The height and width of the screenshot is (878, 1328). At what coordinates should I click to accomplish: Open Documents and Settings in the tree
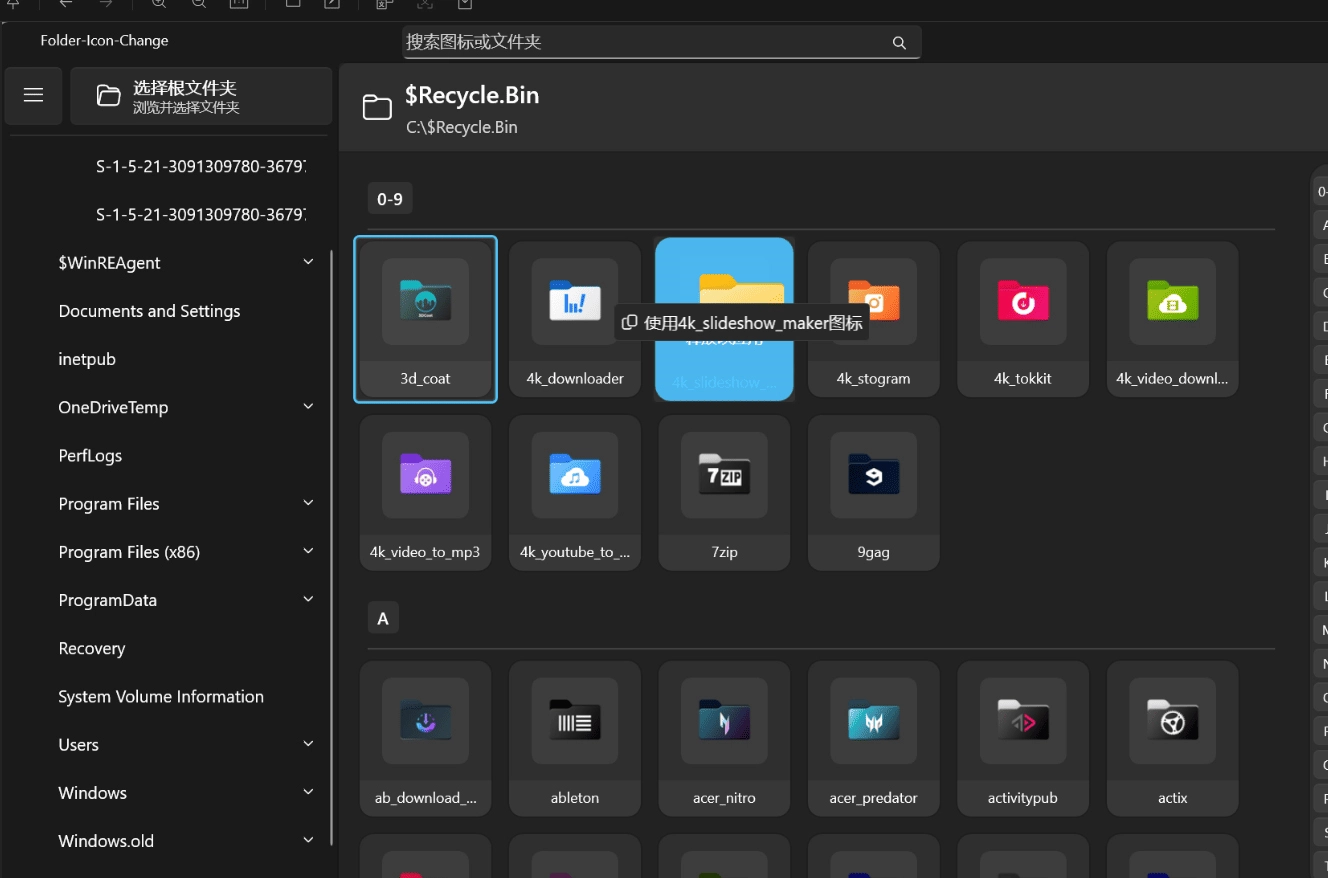point(149,311)
